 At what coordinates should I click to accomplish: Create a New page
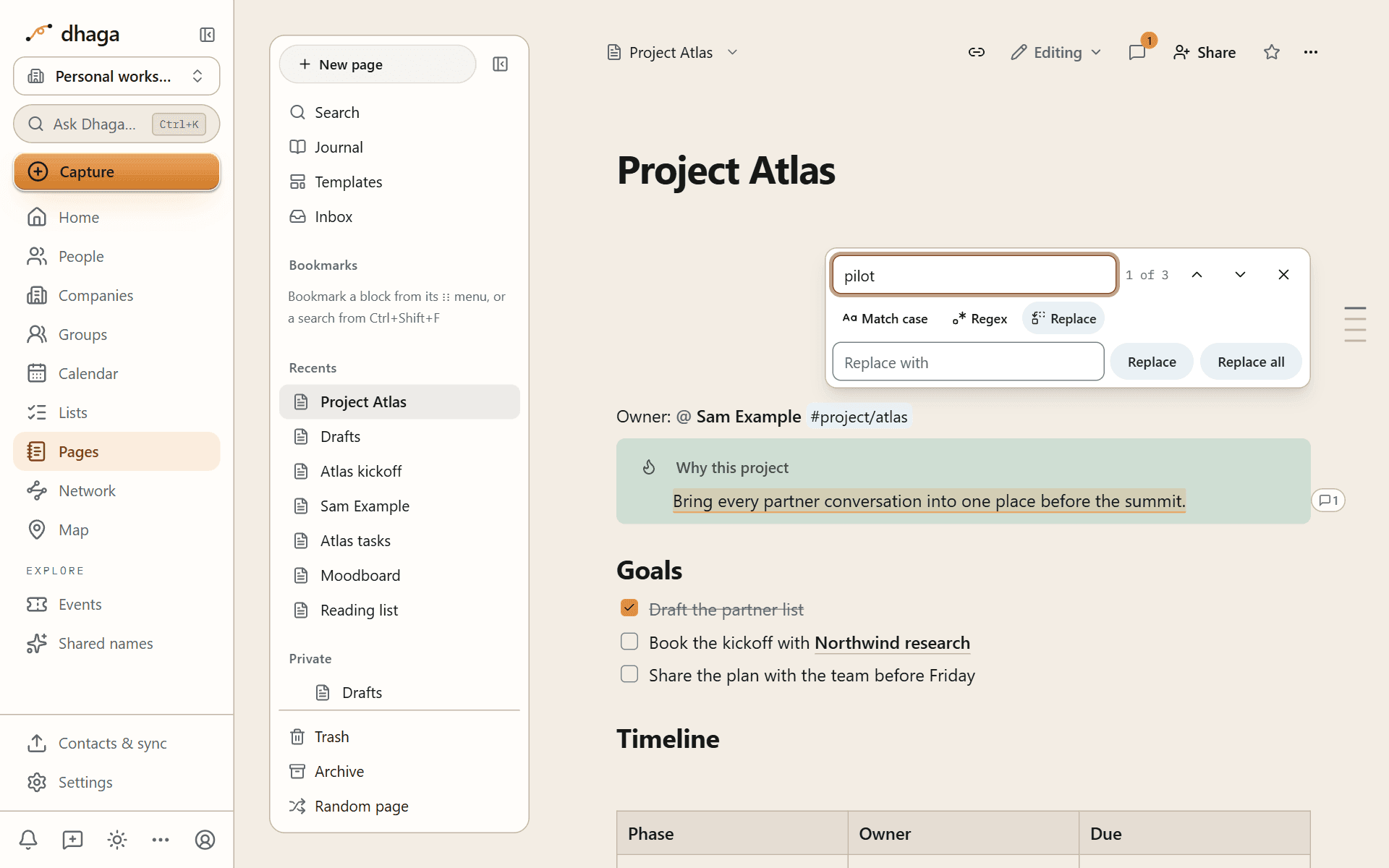click(378, 64)
